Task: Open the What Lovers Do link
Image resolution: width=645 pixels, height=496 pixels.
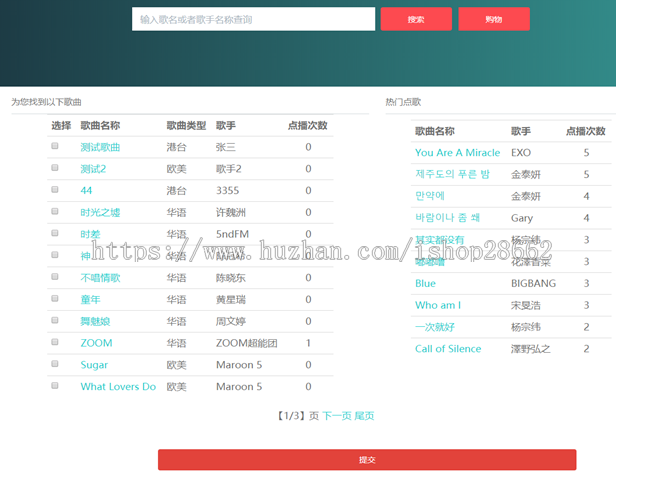Action: tap(118, 387)
